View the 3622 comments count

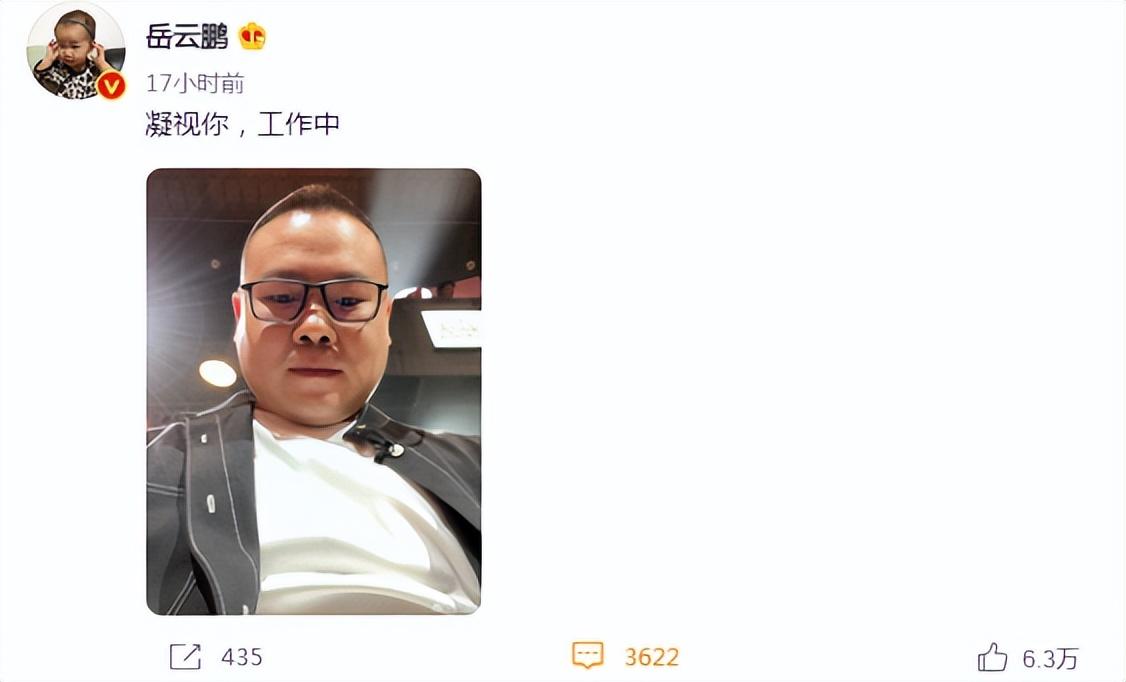(x=651, y=657)
